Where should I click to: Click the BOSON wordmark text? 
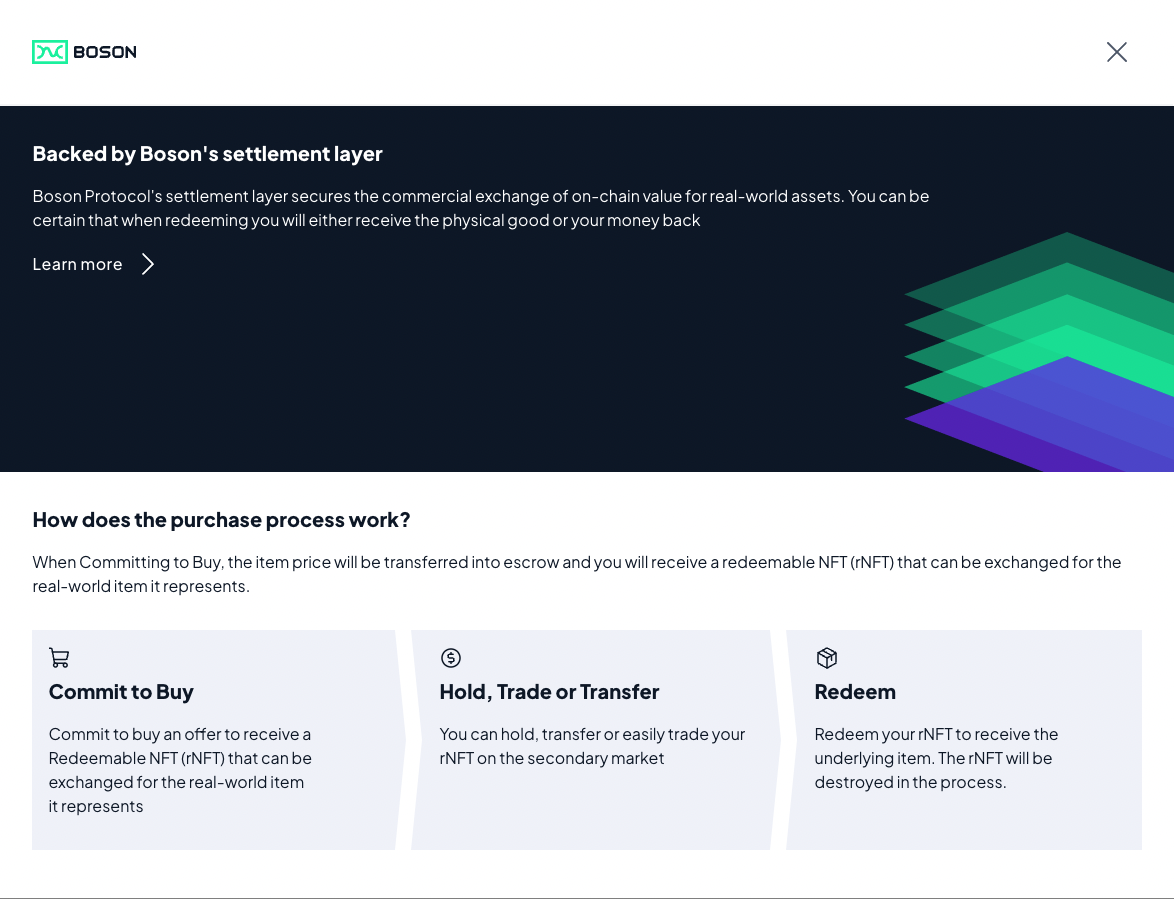[x=105, y=52]
